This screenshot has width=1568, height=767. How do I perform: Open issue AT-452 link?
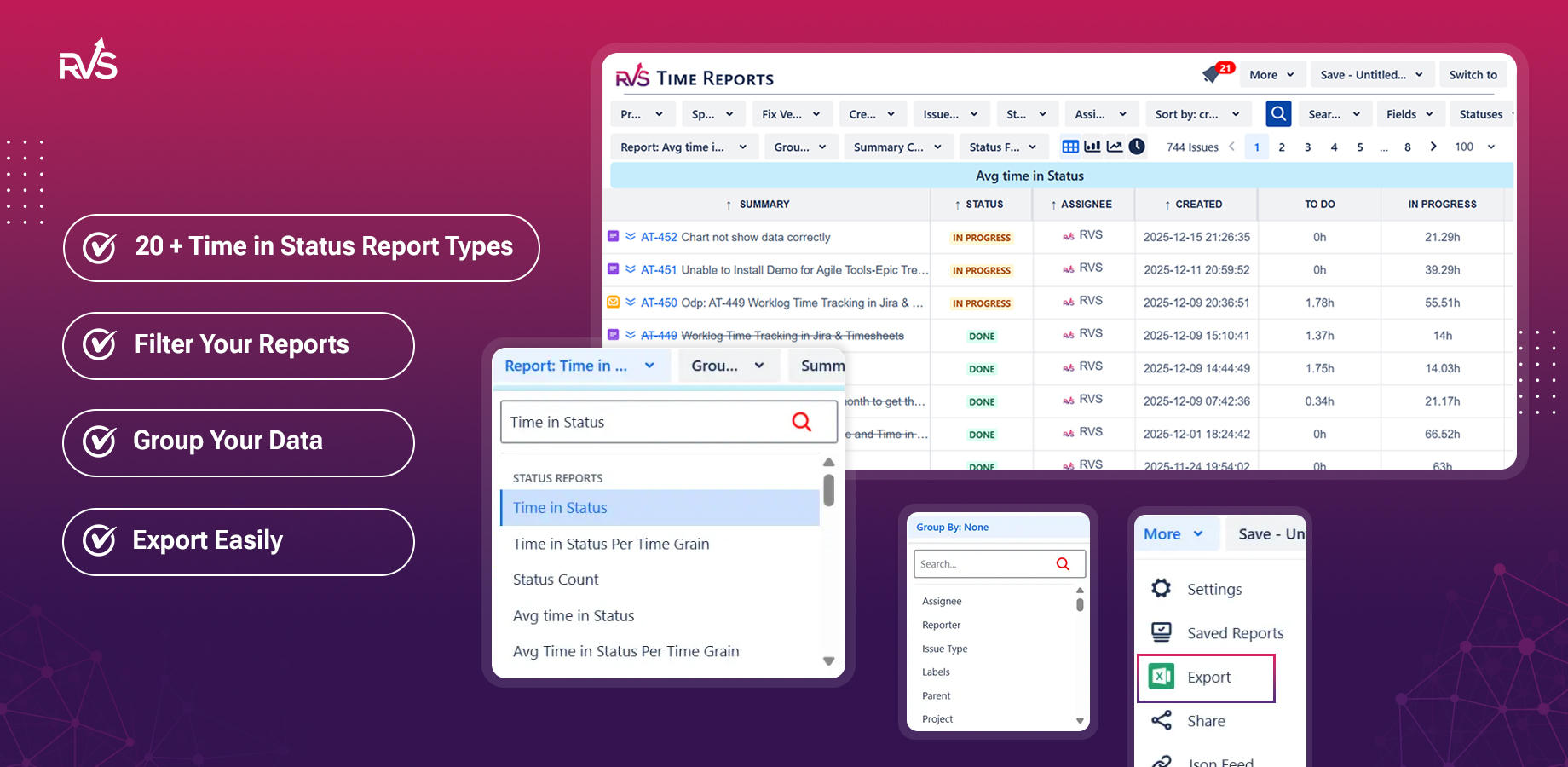658,237
